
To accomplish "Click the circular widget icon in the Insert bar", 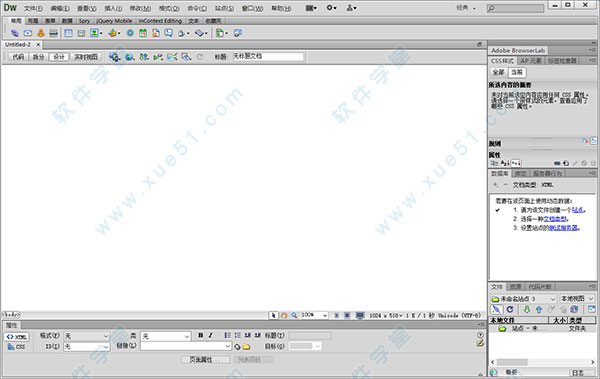I will tap(130, 33).
